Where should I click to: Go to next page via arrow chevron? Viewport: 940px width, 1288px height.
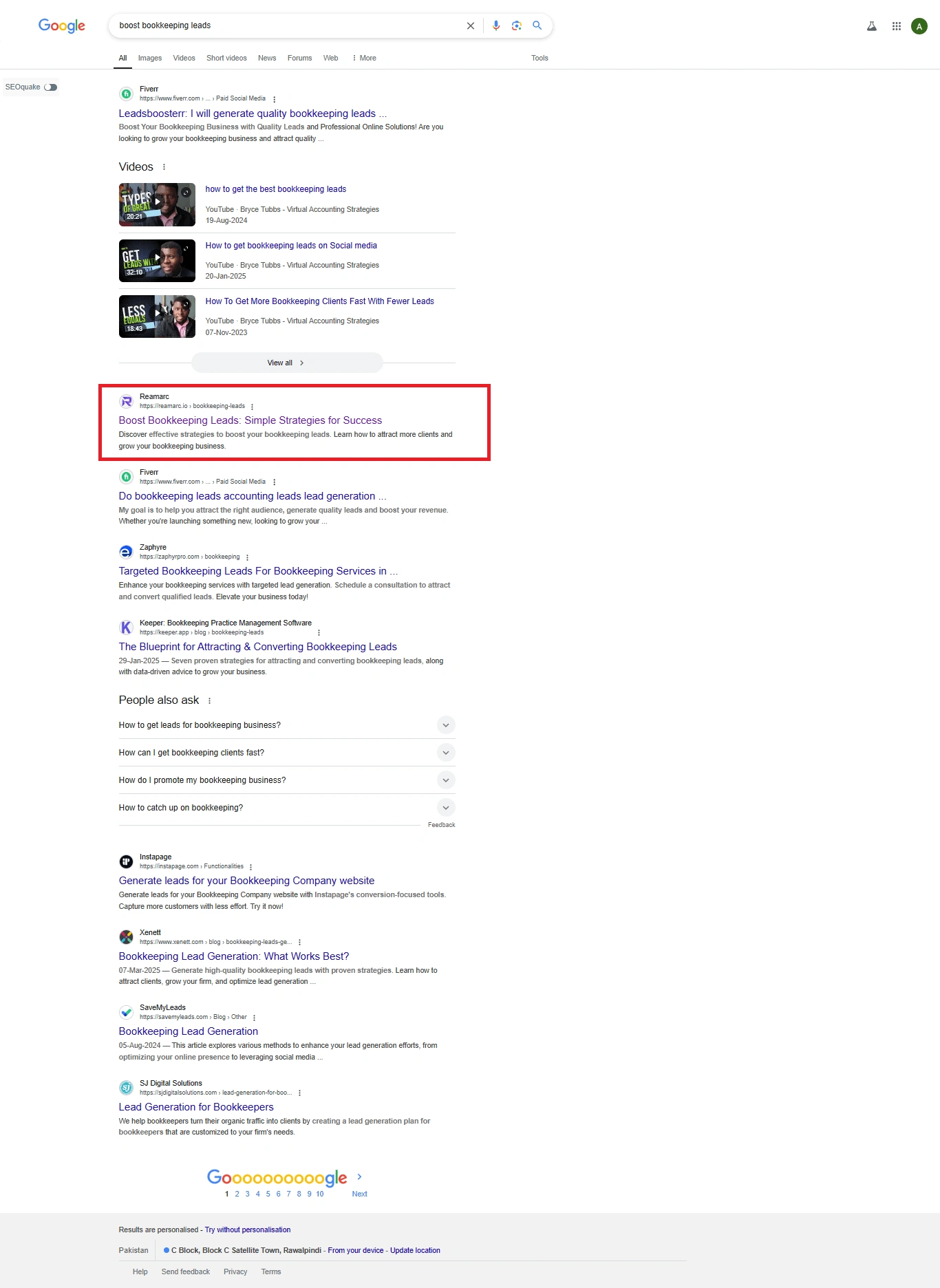point(359,1177)
